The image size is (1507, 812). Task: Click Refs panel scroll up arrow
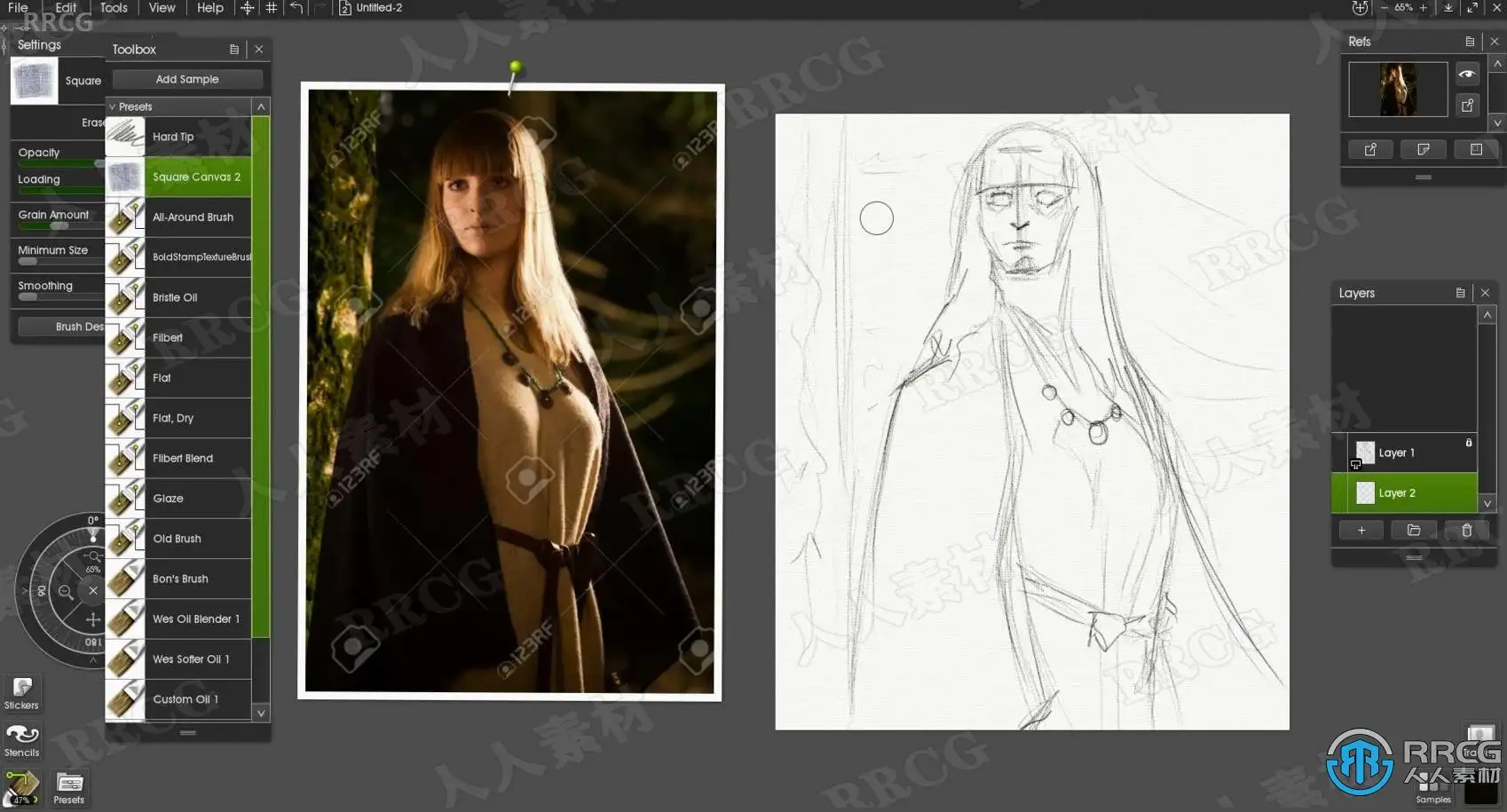1498,64
